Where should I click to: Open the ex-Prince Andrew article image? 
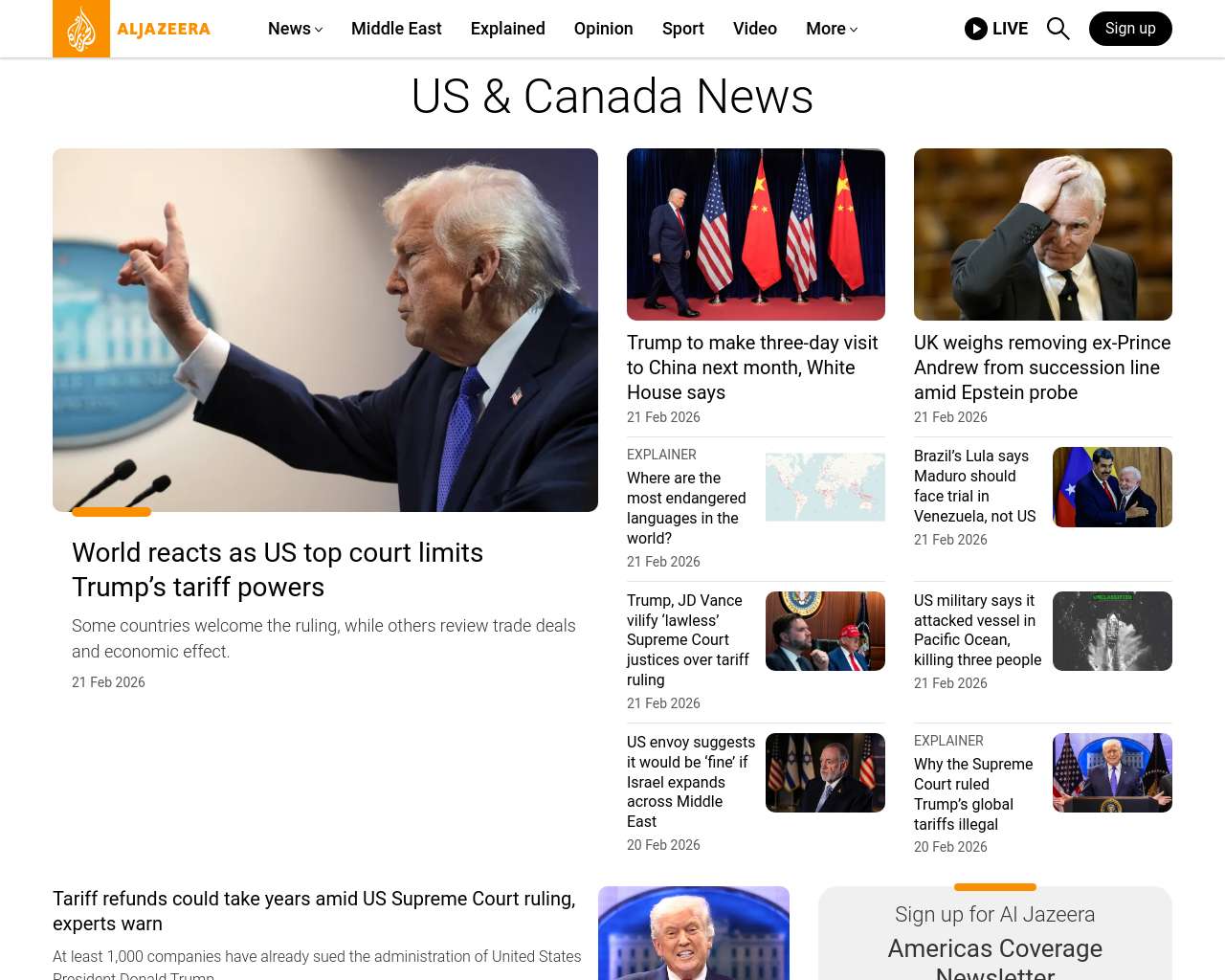point(1043,234)
